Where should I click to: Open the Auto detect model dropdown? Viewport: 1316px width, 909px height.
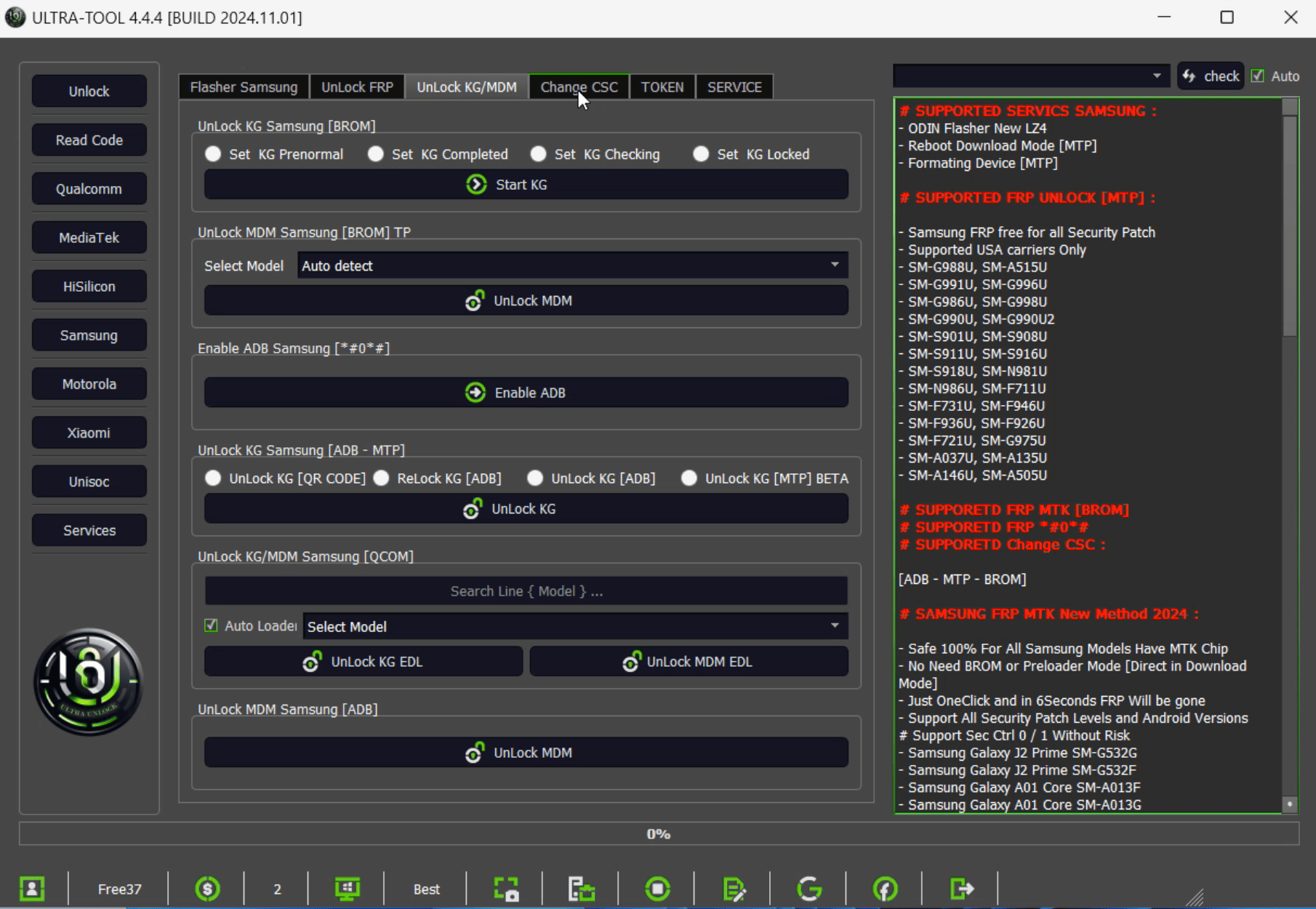573,265
